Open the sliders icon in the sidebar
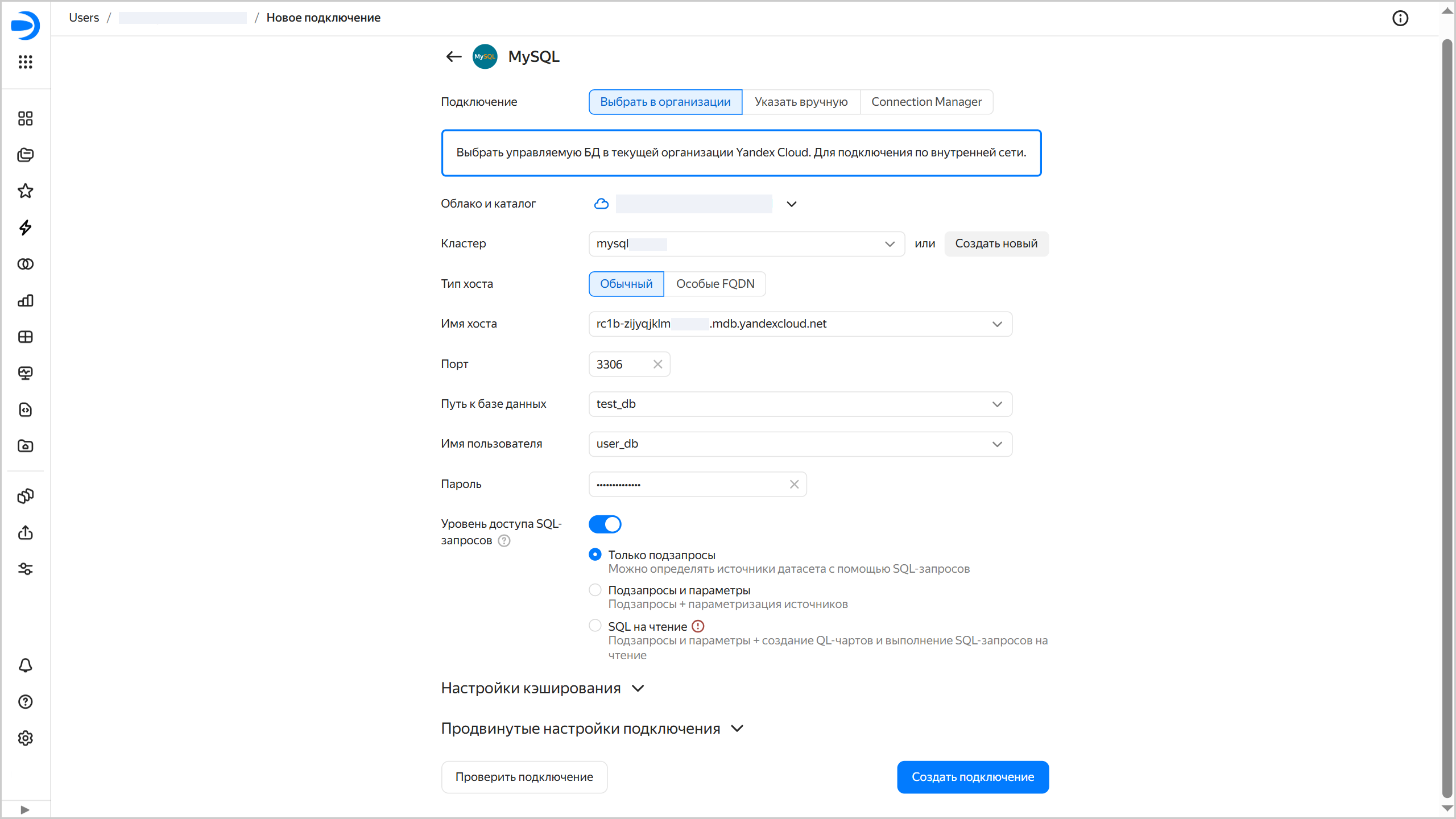1456x819 pixels. tap(25, 569)
